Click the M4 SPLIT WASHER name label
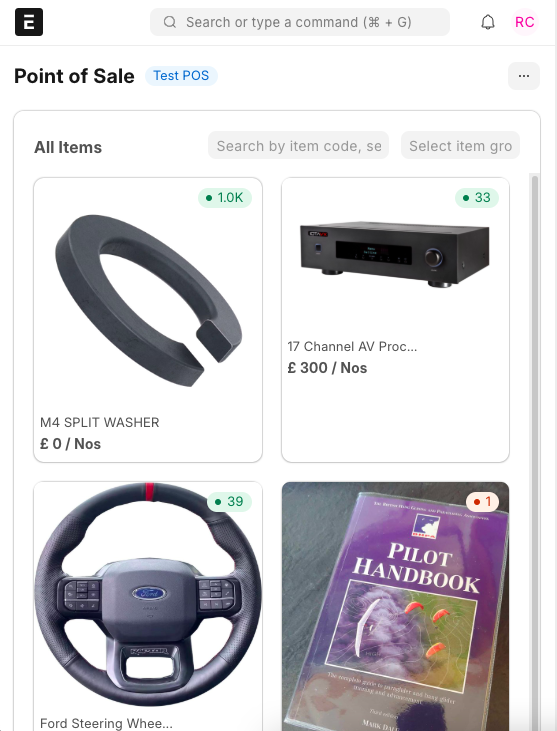The width and height of the screenshot is (557, 731). [x=100, y=422]
